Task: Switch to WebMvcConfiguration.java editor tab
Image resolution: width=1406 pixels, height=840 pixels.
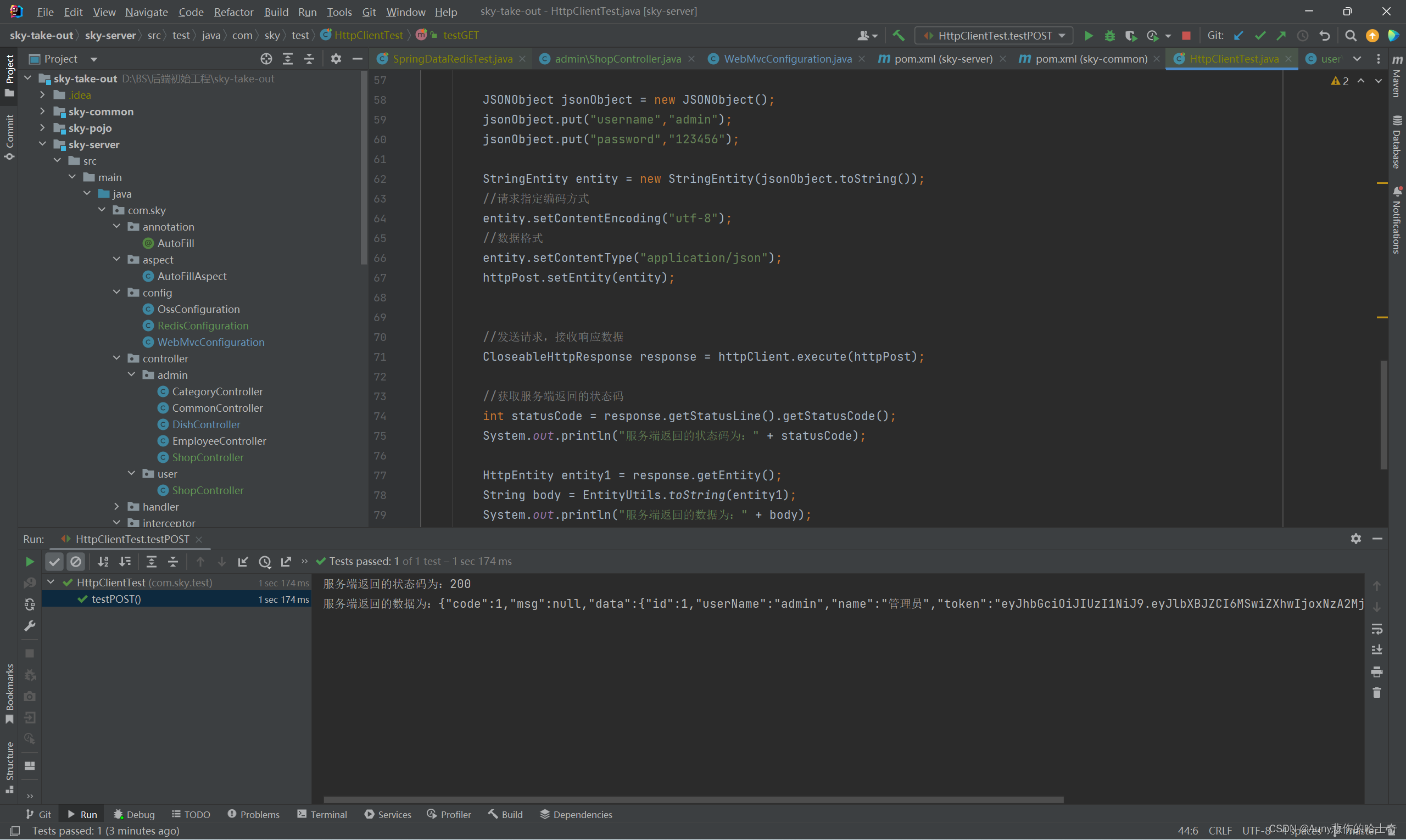Action: [787, 59]
